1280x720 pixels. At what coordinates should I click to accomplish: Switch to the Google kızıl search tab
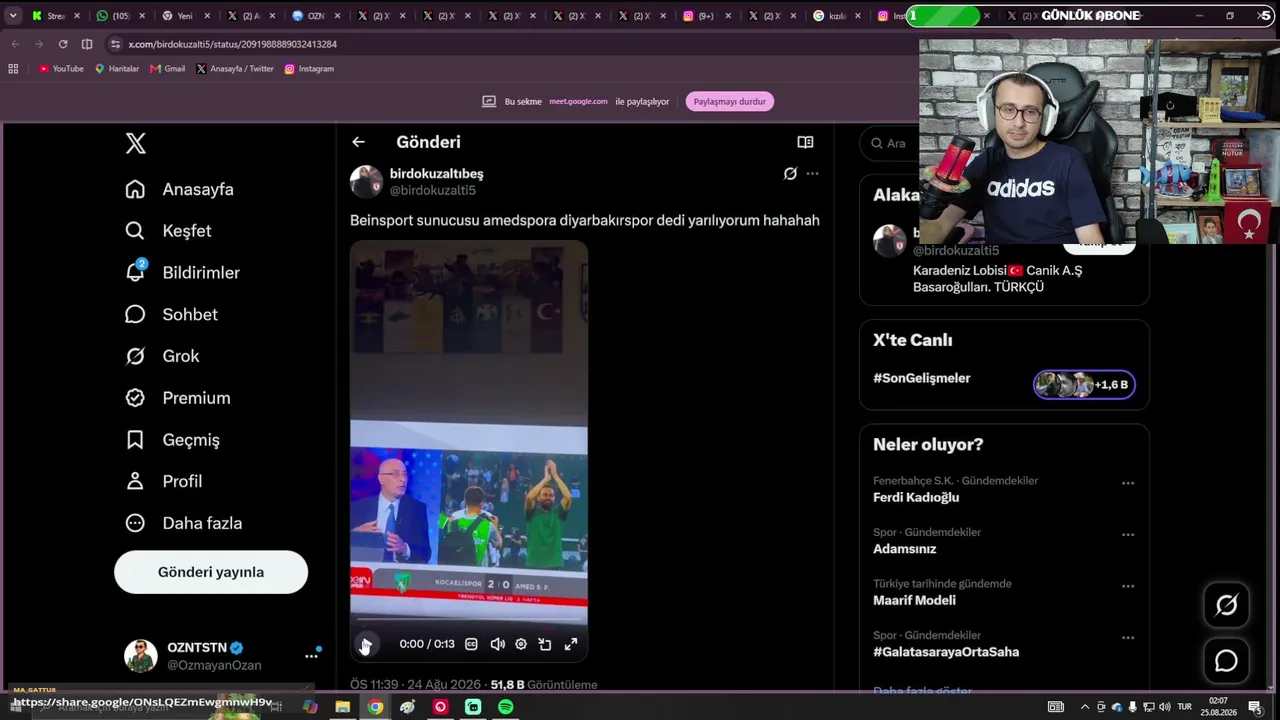tap(836, 16)
